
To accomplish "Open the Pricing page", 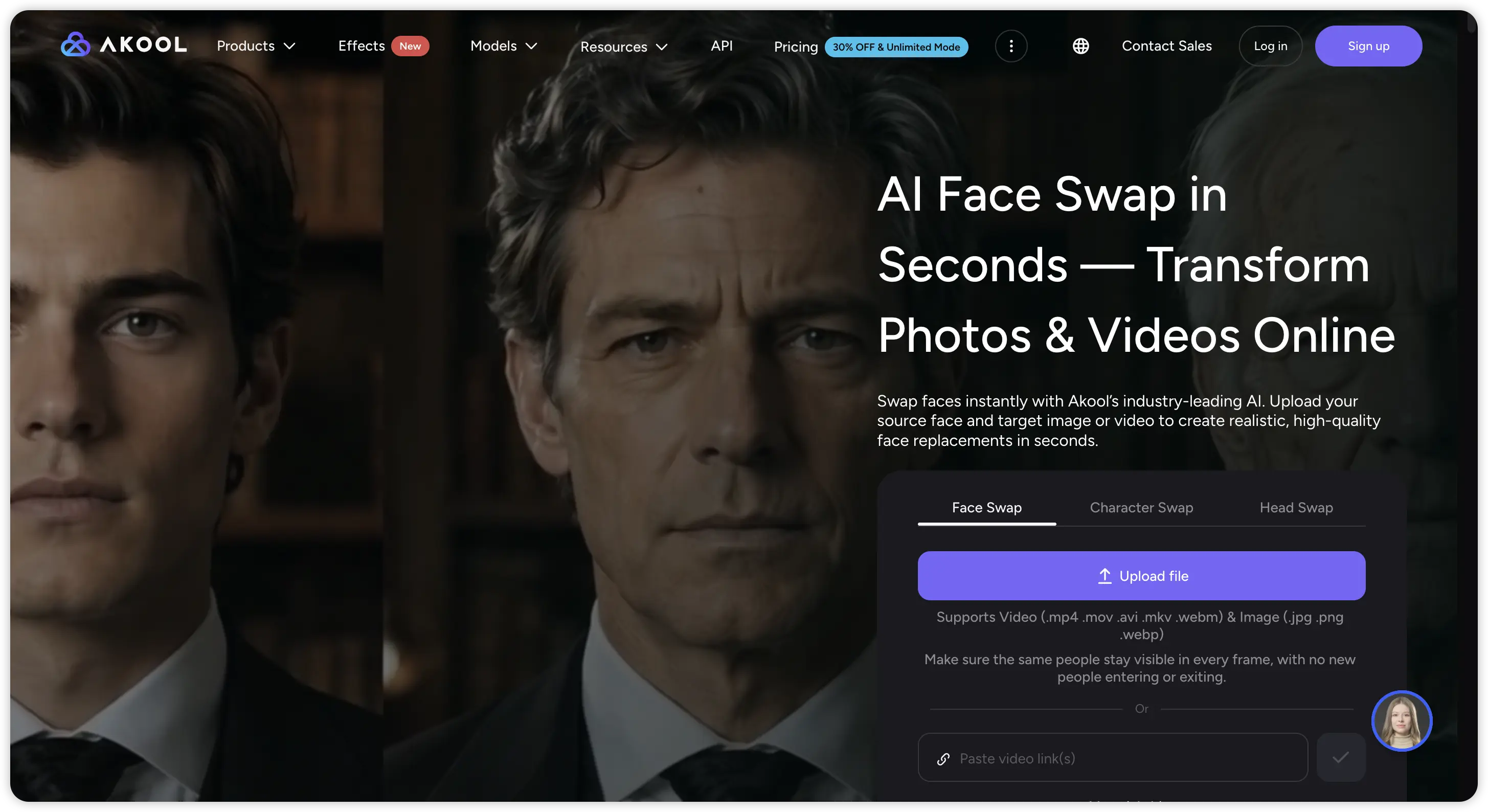I will coord(796,47).
